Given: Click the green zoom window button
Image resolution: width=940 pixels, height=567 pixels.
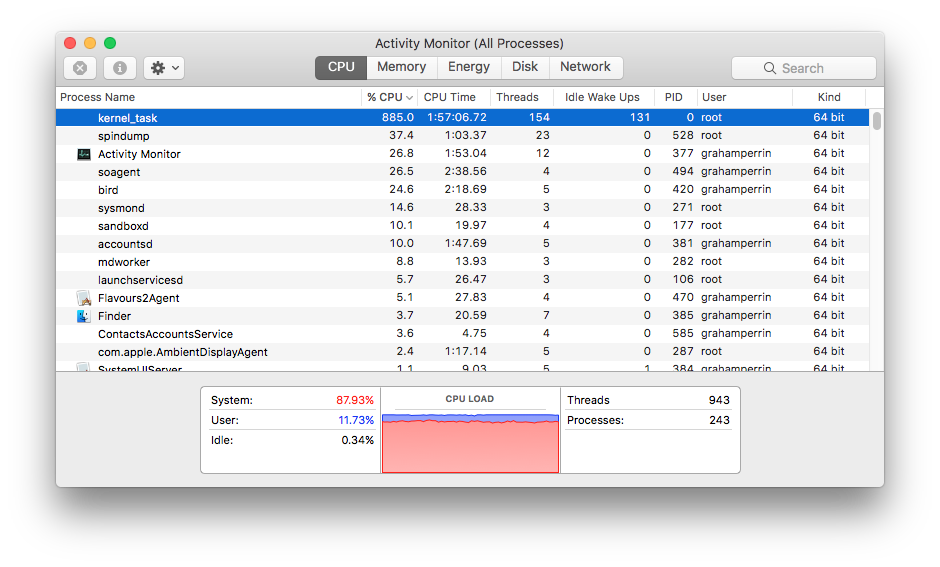Looking at the screenshot, I should point(110,43).
